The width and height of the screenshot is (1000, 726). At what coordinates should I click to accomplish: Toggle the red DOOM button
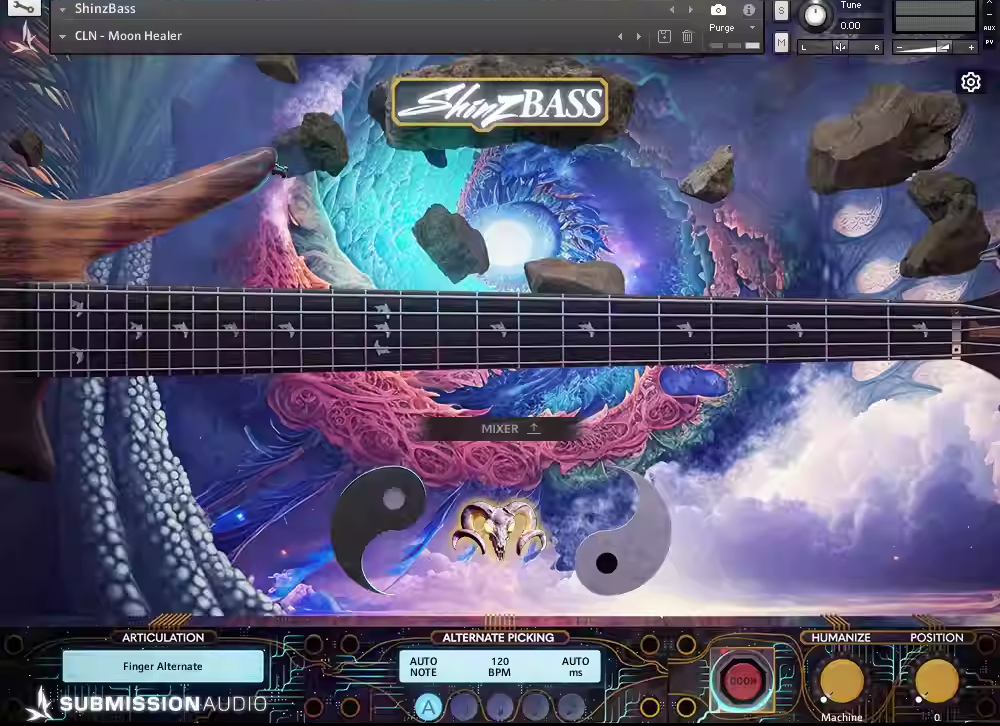coord(743,681)
